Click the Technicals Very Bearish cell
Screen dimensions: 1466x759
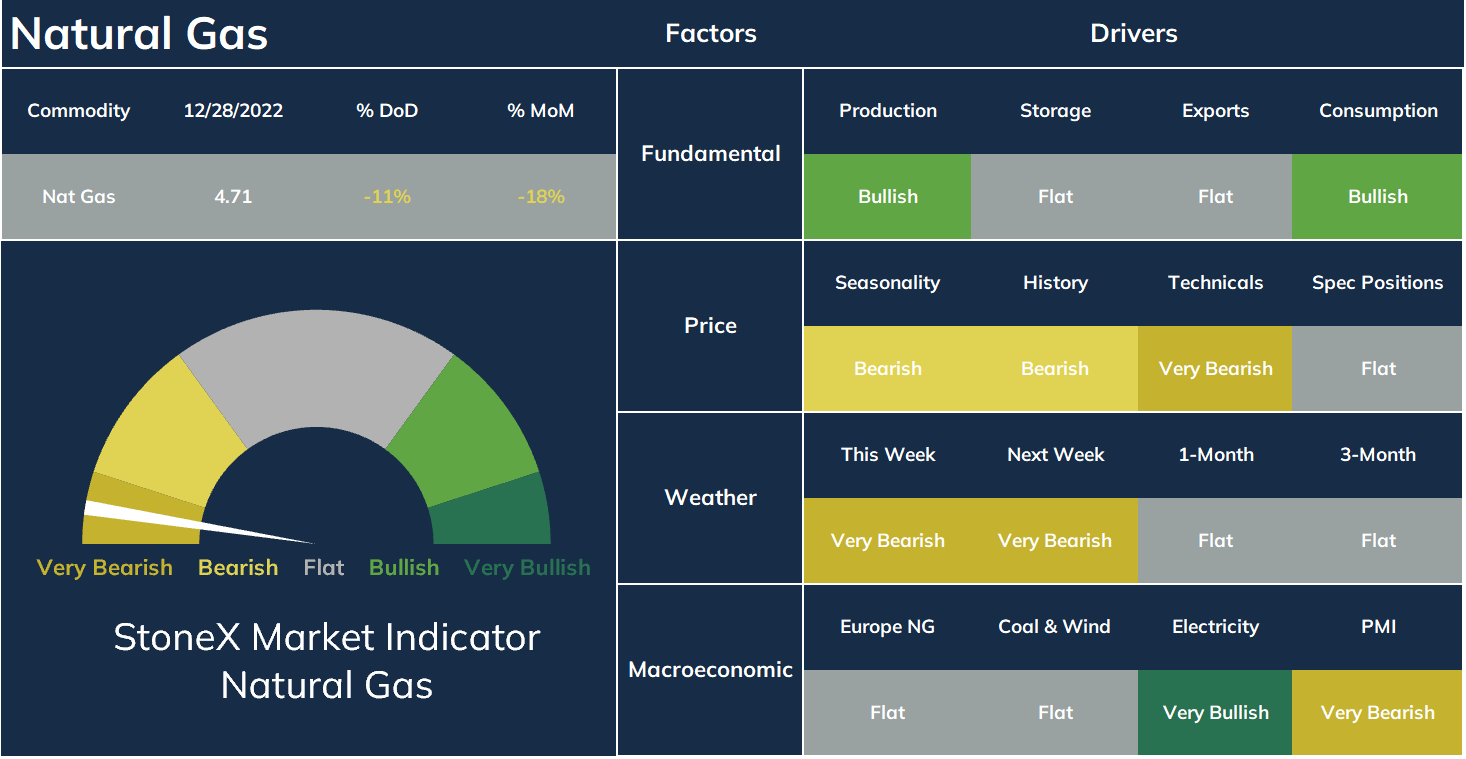pyautogui.click(x=1215, y=369)
